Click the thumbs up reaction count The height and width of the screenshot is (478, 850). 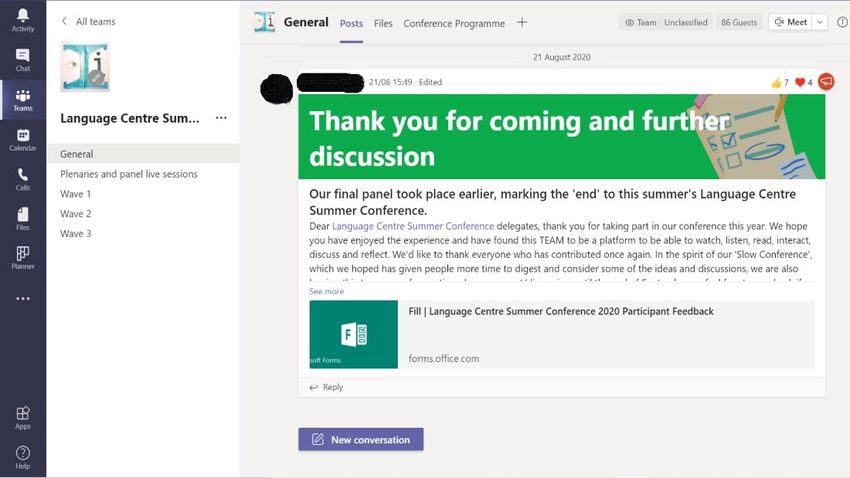pyautogui.click(x=780, y=82)
